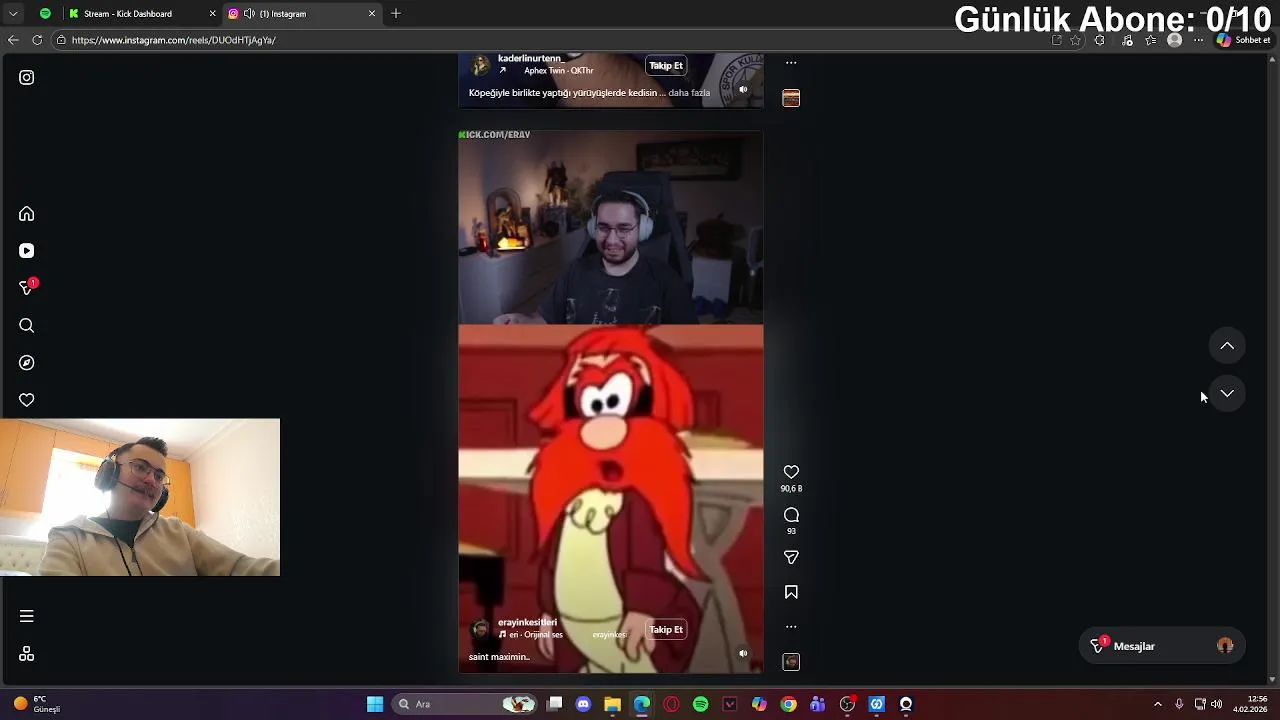This screenshot has width=1280, height=720.
Task: Save the erayinkesitleri reel with the bookmark icon
Action: point(791,592)
